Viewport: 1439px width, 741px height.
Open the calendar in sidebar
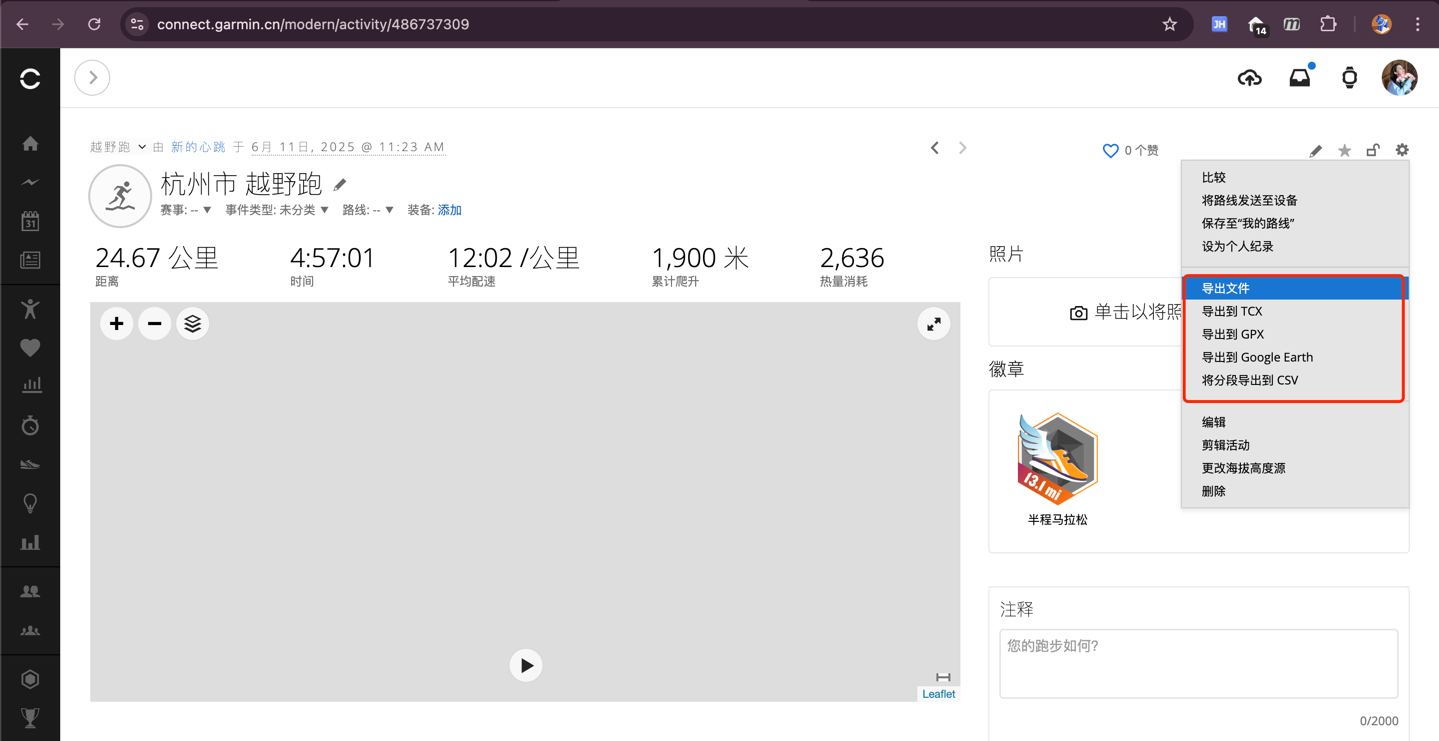[x=30, y=221]
